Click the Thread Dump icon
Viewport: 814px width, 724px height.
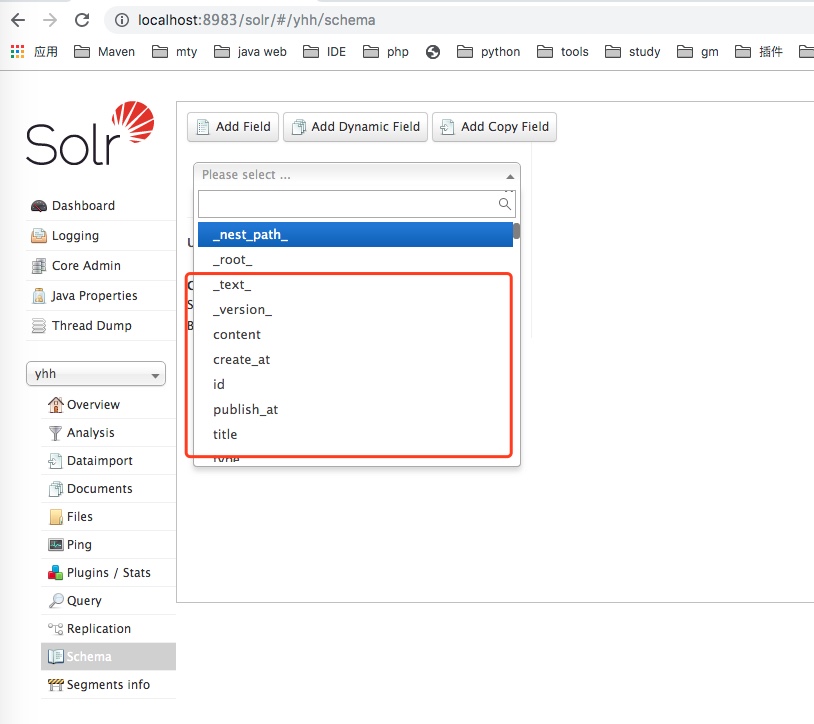39,326
